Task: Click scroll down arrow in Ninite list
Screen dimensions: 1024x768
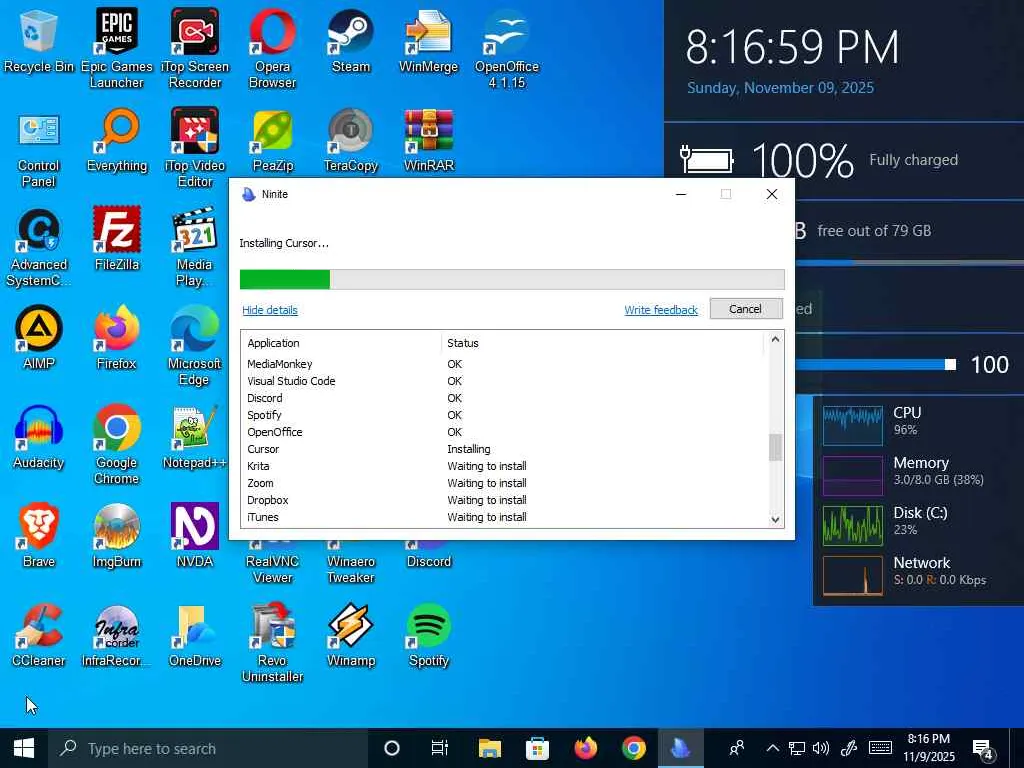Action: click(775, 520)
